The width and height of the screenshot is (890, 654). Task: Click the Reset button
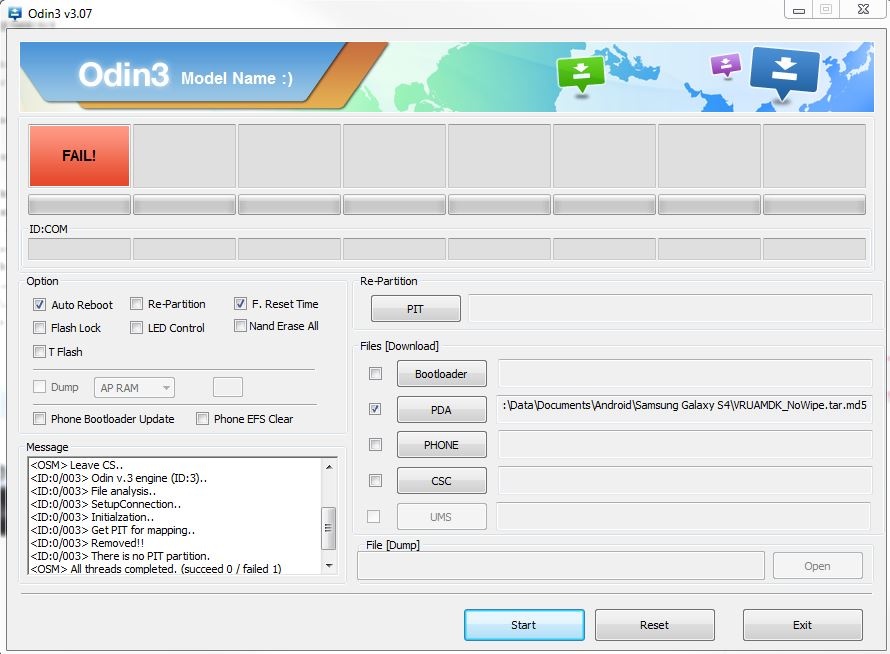pos(654,625)
